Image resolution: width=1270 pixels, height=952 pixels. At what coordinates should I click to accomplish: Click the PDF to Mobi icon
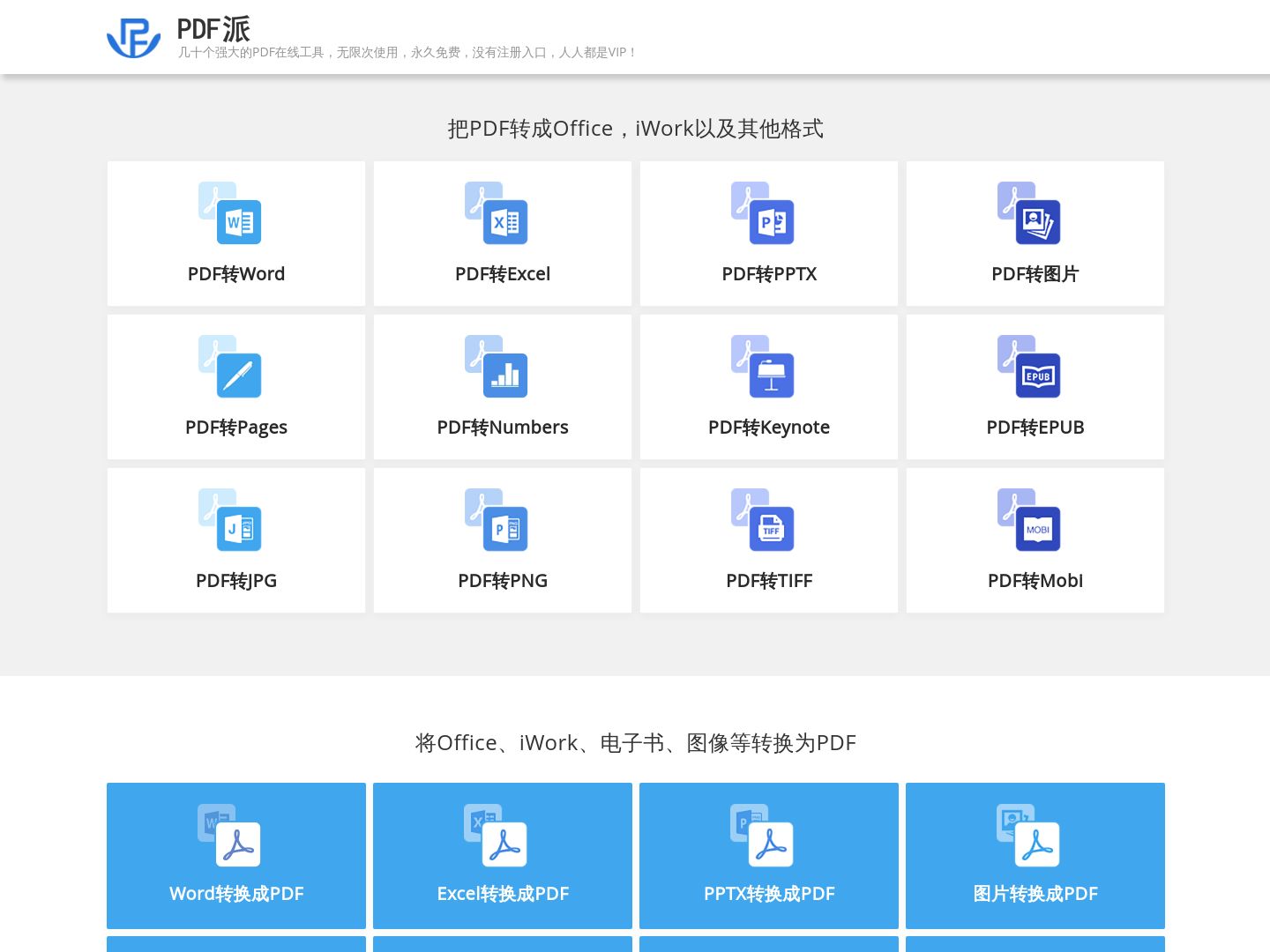1029,519
